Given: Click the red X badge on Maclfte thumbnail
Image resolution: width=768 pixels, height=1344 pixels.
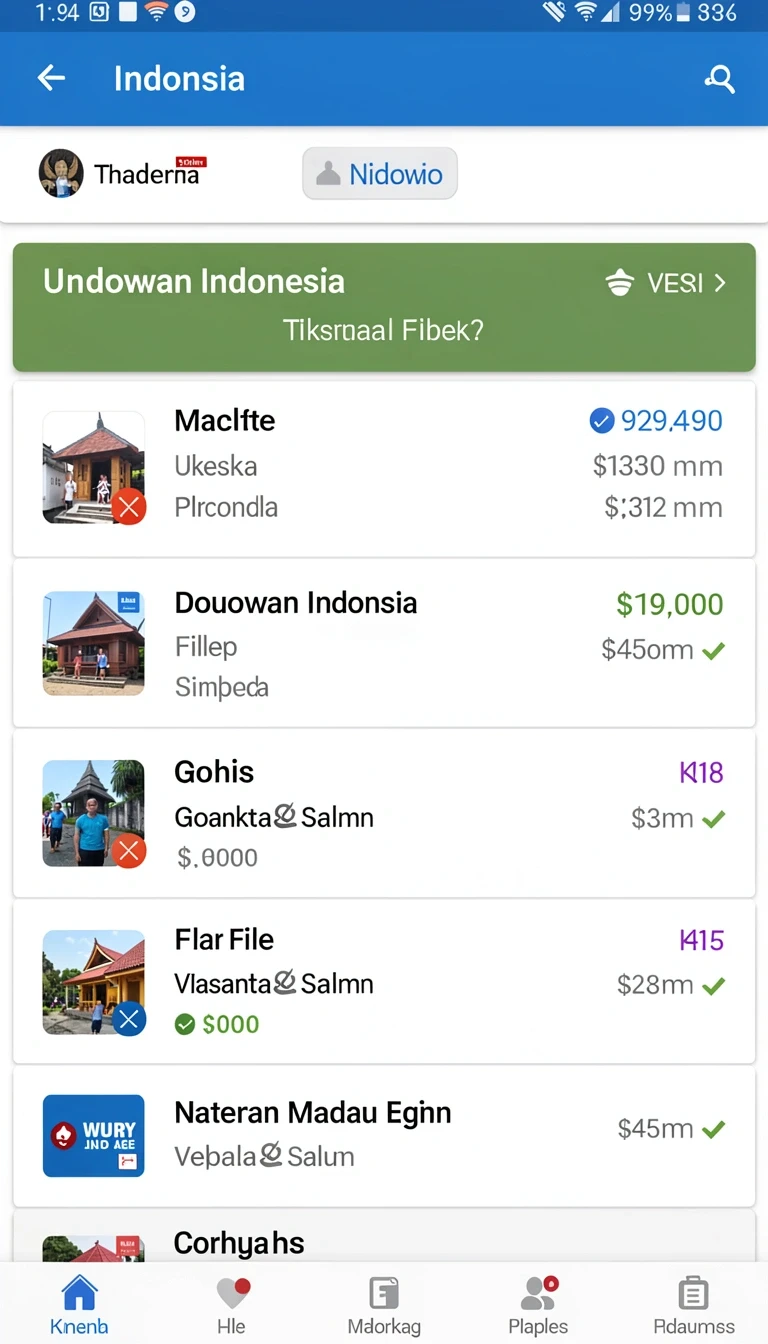Looking at the screenshot, I should coord(128,507).
